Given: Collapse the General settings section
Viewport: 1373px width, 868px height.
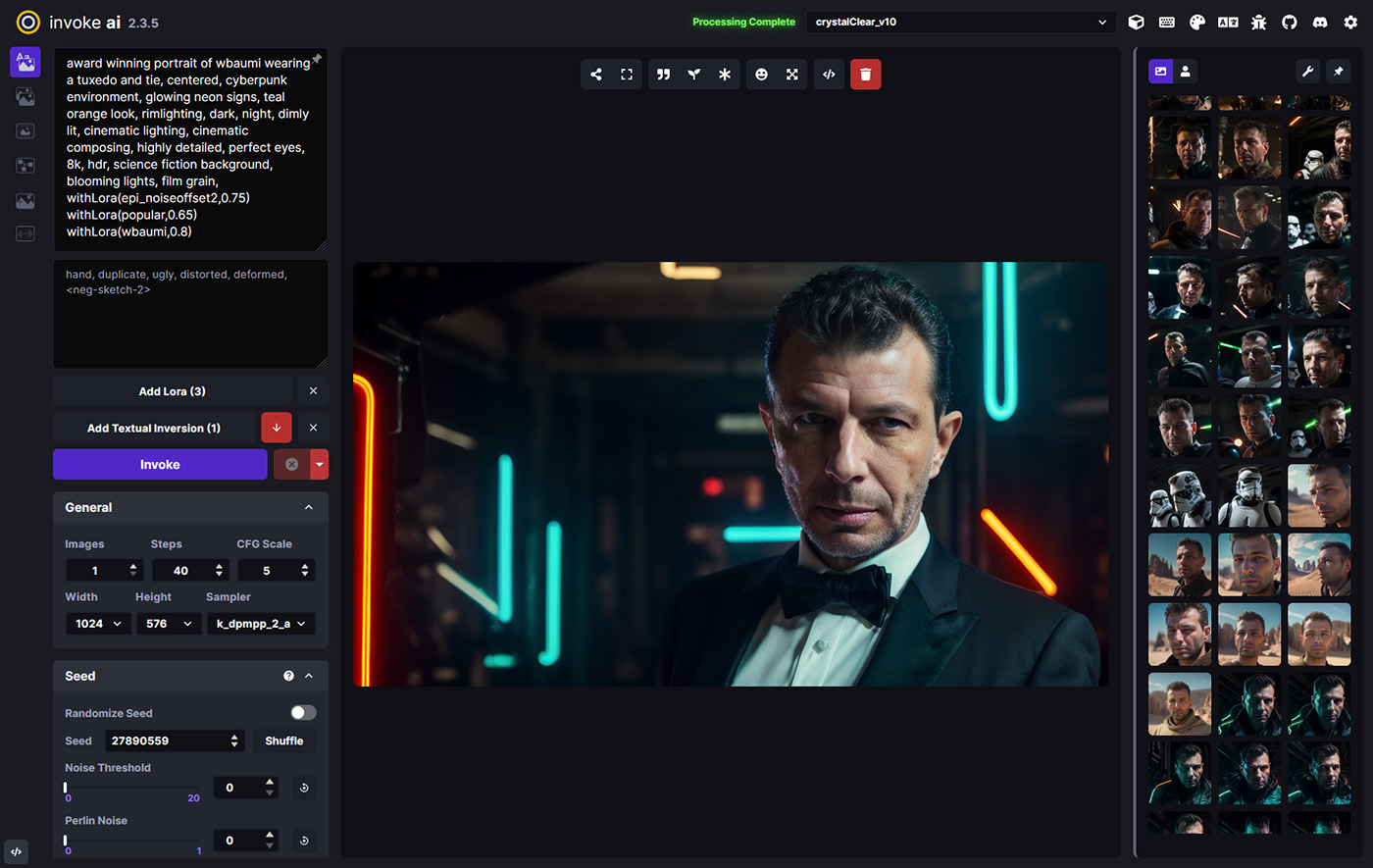Looking at the screenshot, I should point(309,507).
